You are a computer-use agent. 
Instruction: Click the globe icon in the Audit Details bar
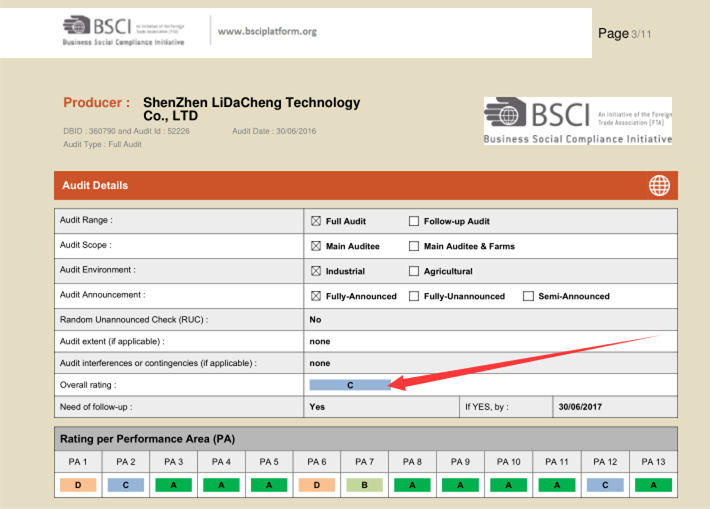coord(659,186)
